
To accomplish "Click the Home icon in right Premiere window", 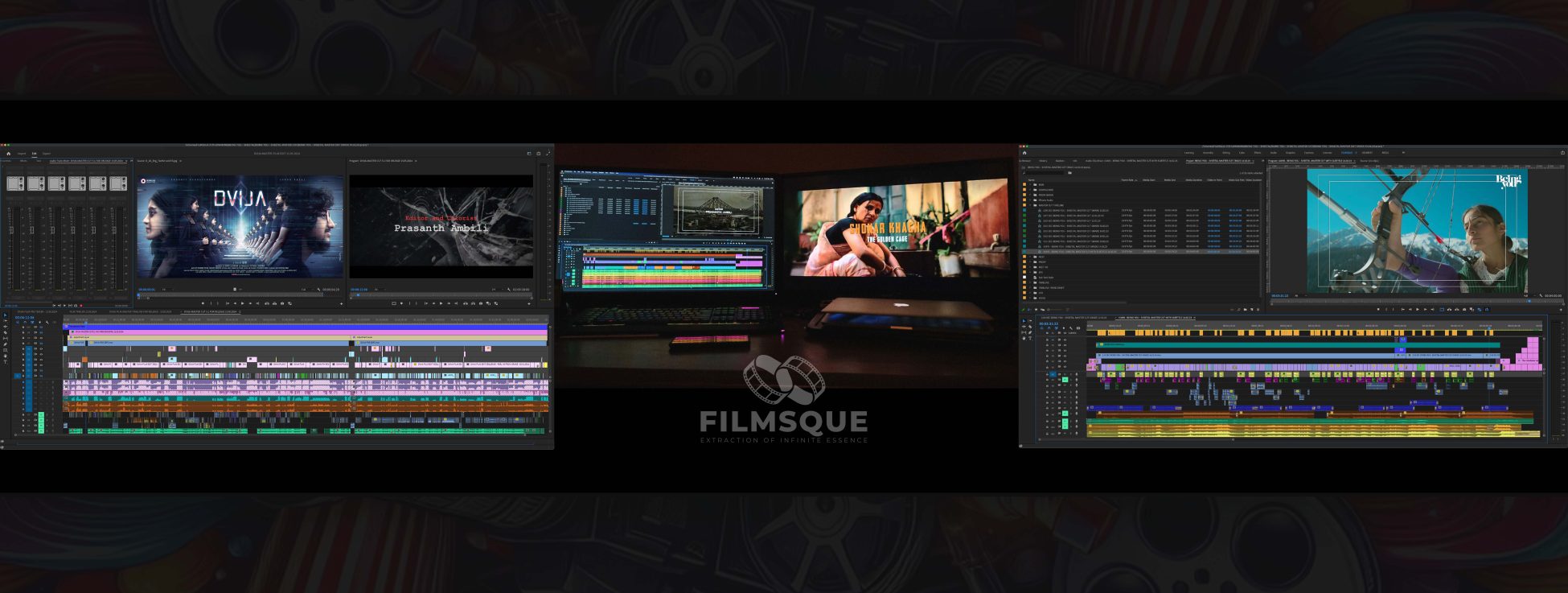I will coord(1024,152).
